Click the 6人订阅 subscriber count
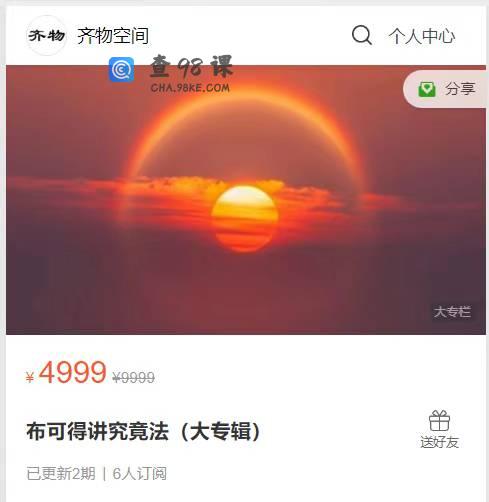This screenshot has width=489, height=502. pyautogui.click(x=139, y=474)
